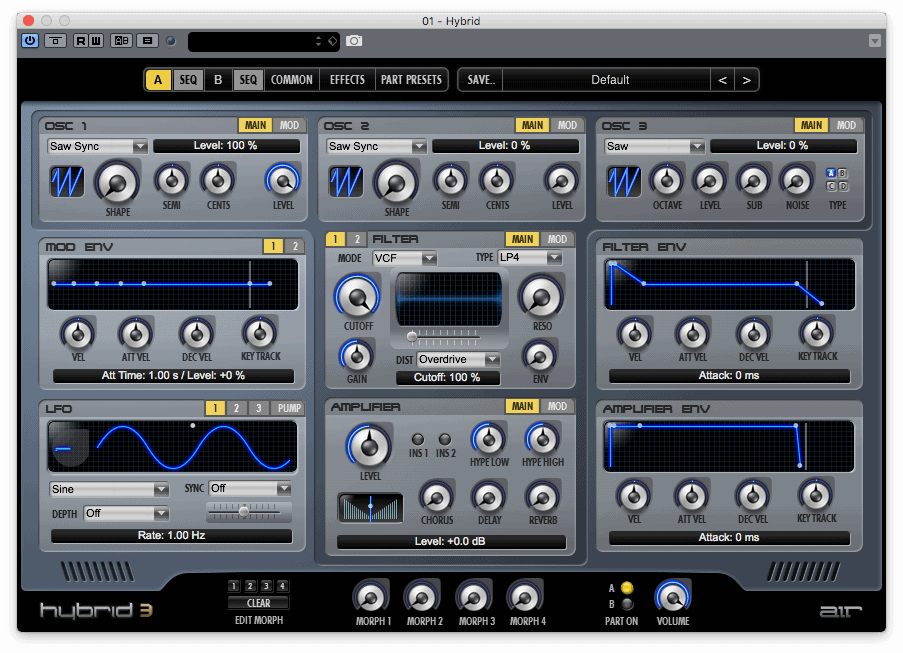Open the Common tab
This screenshot has width=903, height=653.
pyautogui.click(x=291, y=80)
